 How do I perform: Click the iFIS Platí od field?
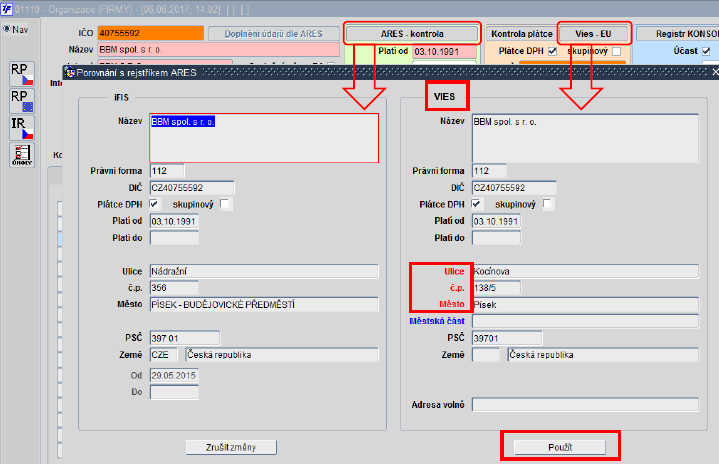pyautogui.click(x=174, y=221)
